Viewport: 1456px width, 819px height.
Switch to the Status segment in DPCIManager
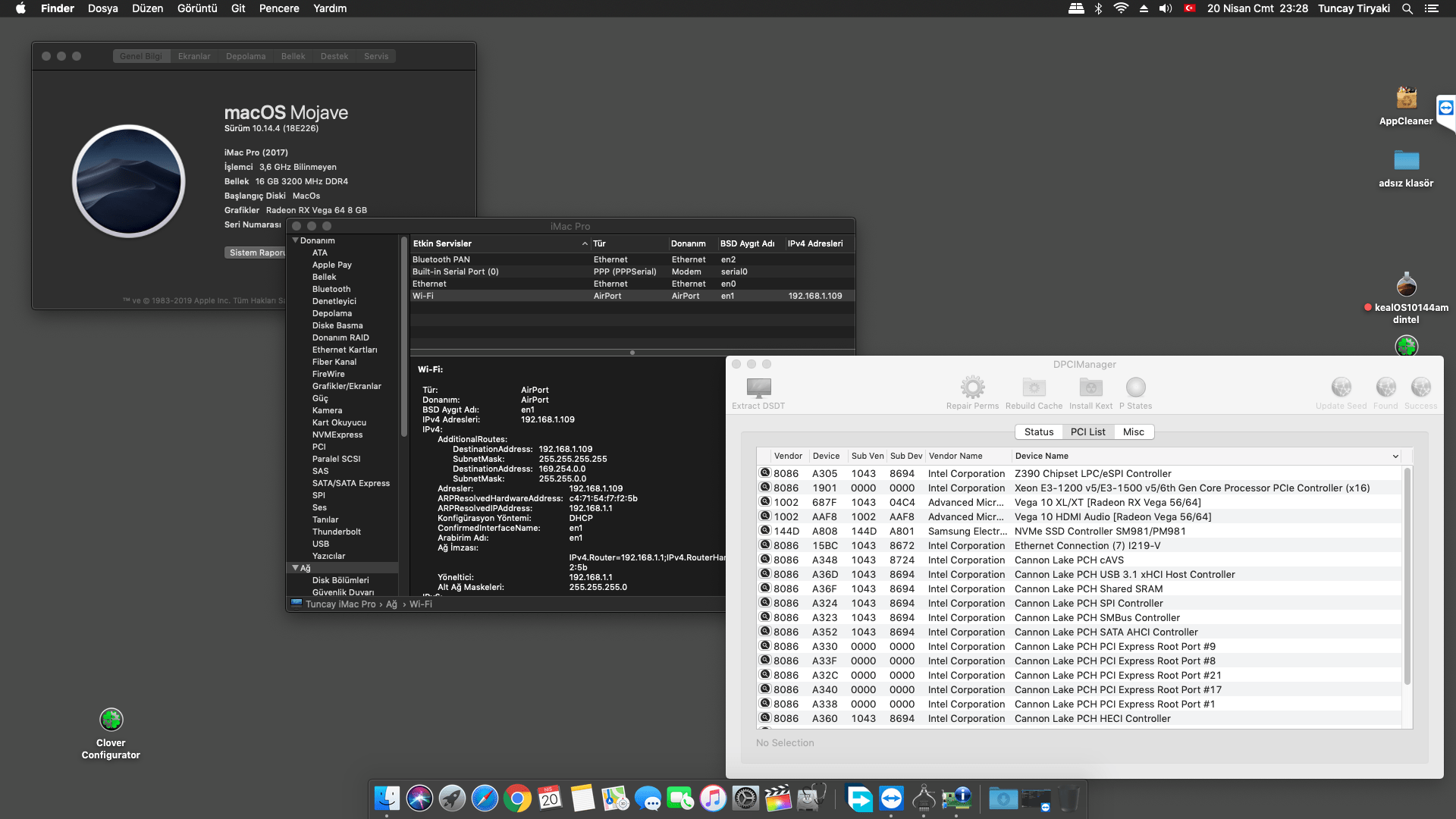click(1038, 432)
